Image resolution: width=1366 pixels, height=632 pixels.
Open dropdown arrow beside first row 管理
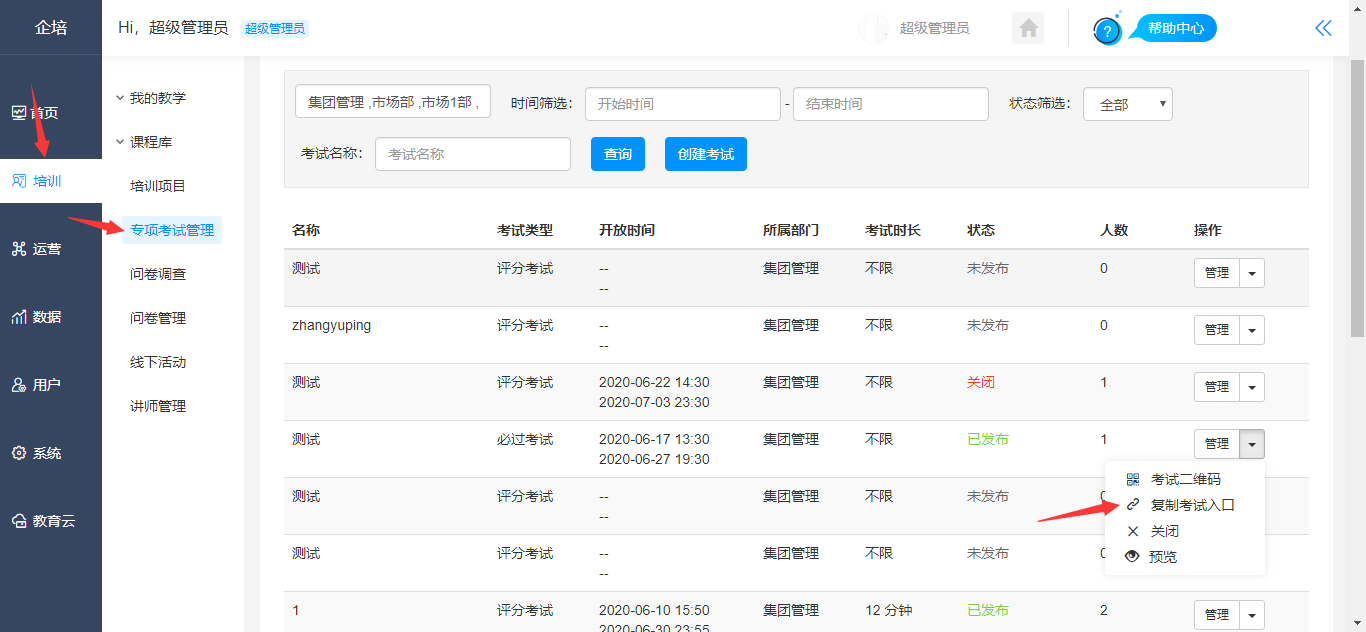point(1252,273)
